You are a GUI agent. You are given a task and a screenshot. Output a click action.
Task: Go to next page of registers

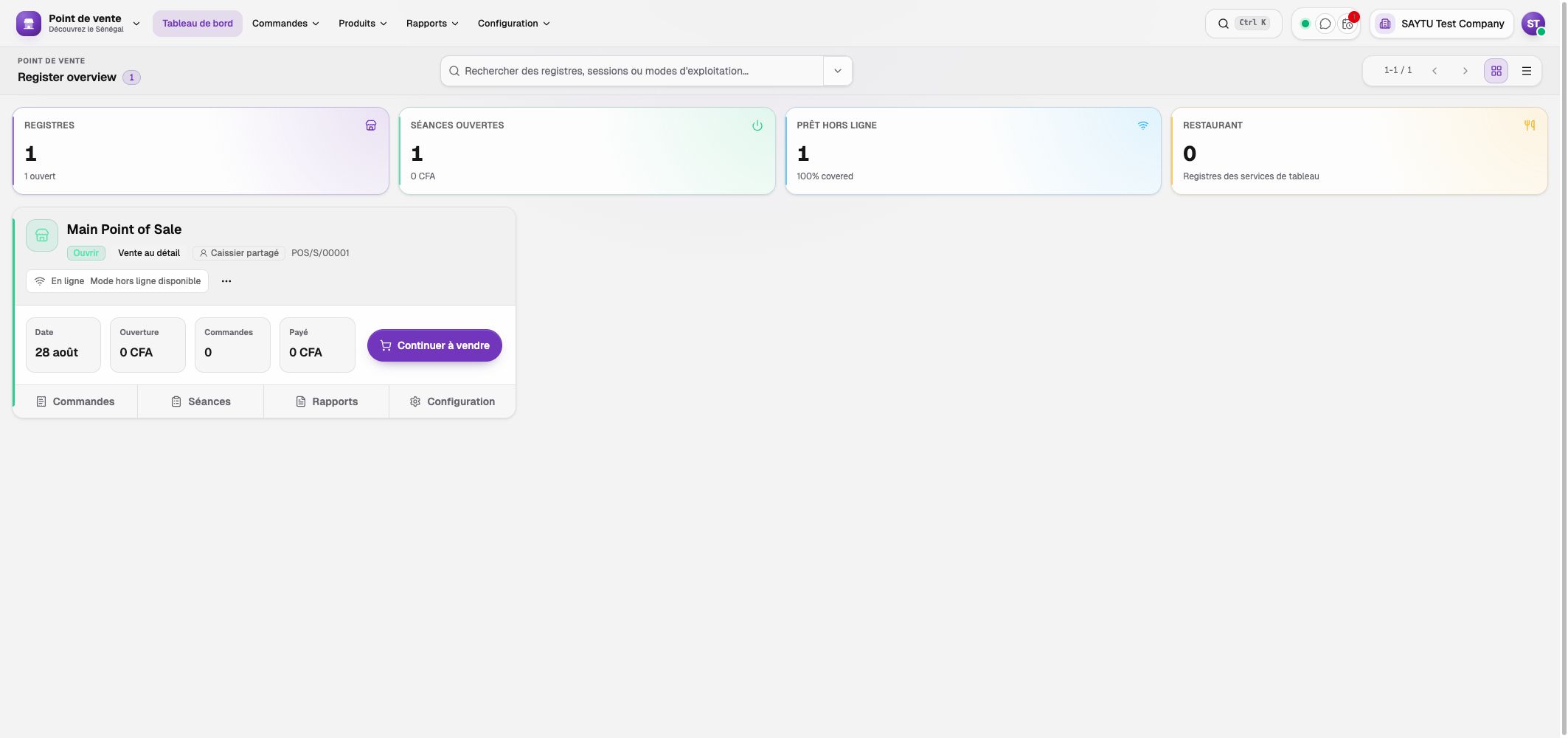[x=1465, y=71]
